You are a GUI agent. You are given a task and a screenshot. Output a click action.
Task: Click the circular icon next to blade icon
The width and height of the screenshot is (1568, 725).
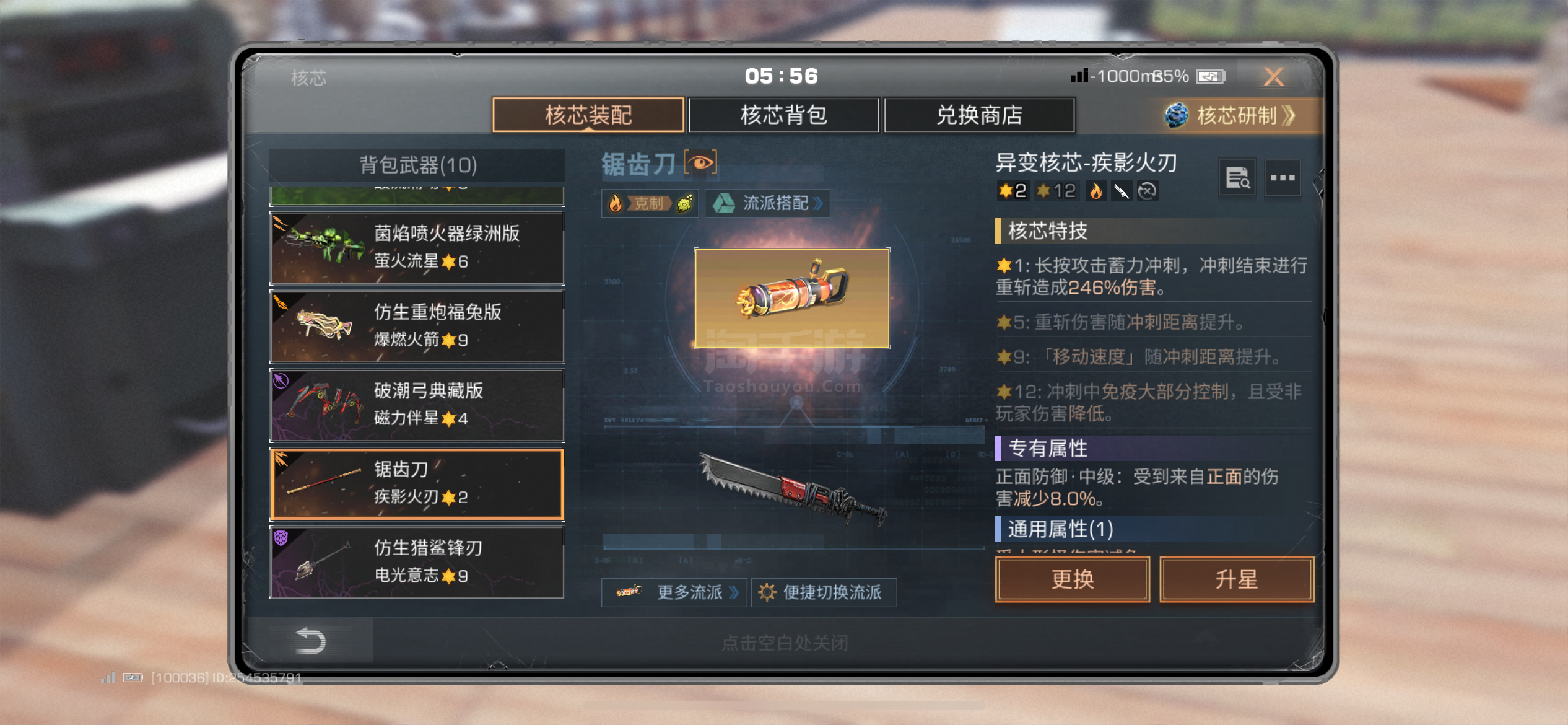[x=1148, y=191]
